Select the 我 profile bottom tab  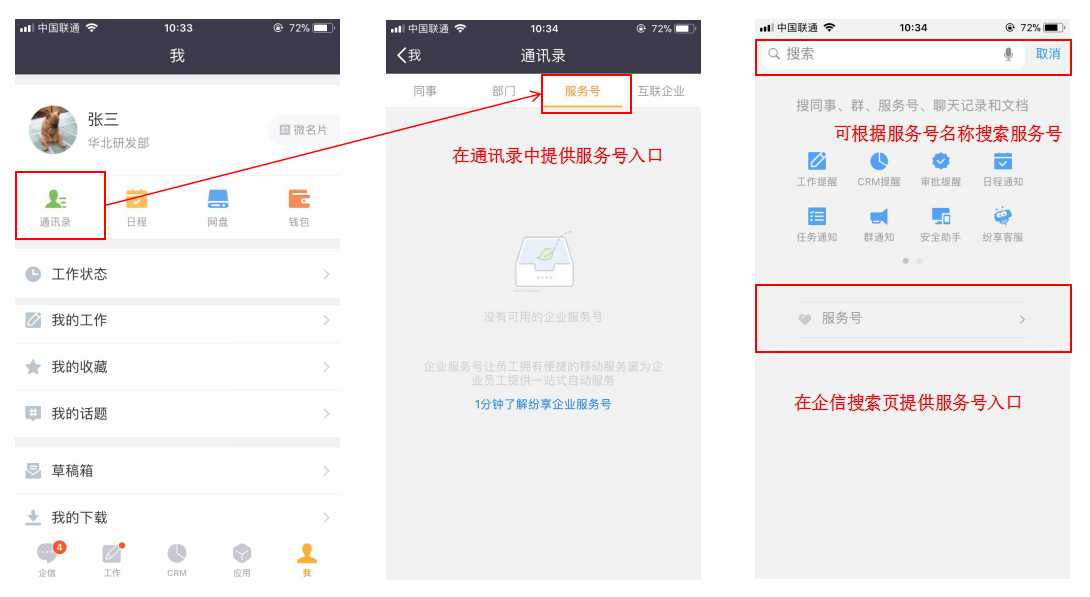click(x=307, y=559)
